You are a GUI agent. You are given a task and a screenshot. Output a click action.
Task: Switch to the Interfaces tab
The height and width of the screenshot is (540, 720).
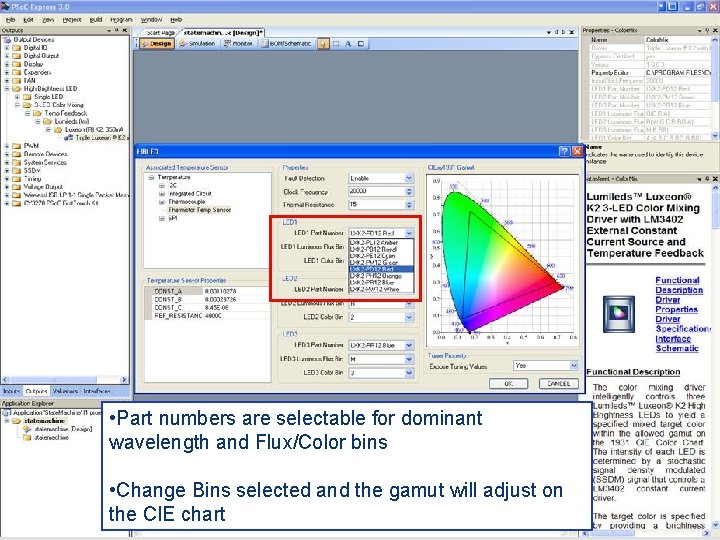pyautogui.click(x=97, y=391)
